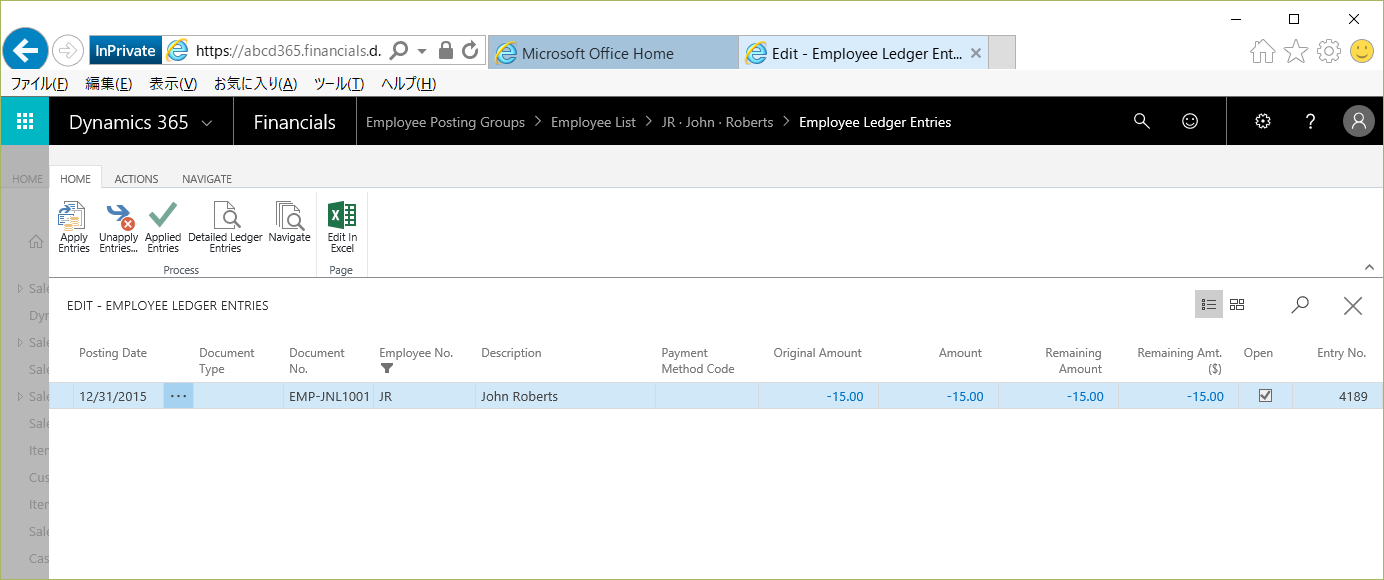Sort by the Entry No. column header
Image resolution: width=1384 pixels, height=580 pixels.
point(1342,353)
